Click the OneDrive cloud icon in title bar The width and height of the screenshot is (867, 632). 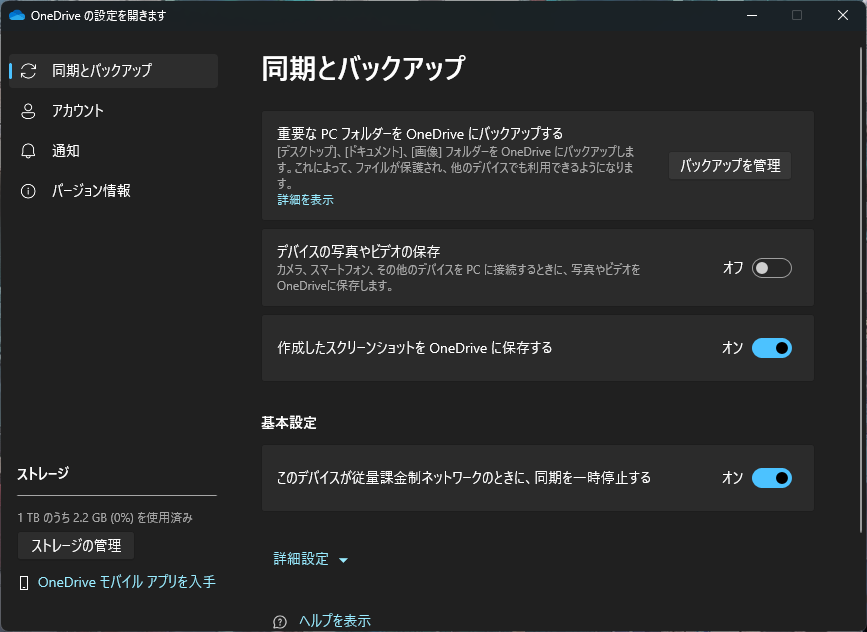pos(17,15)
